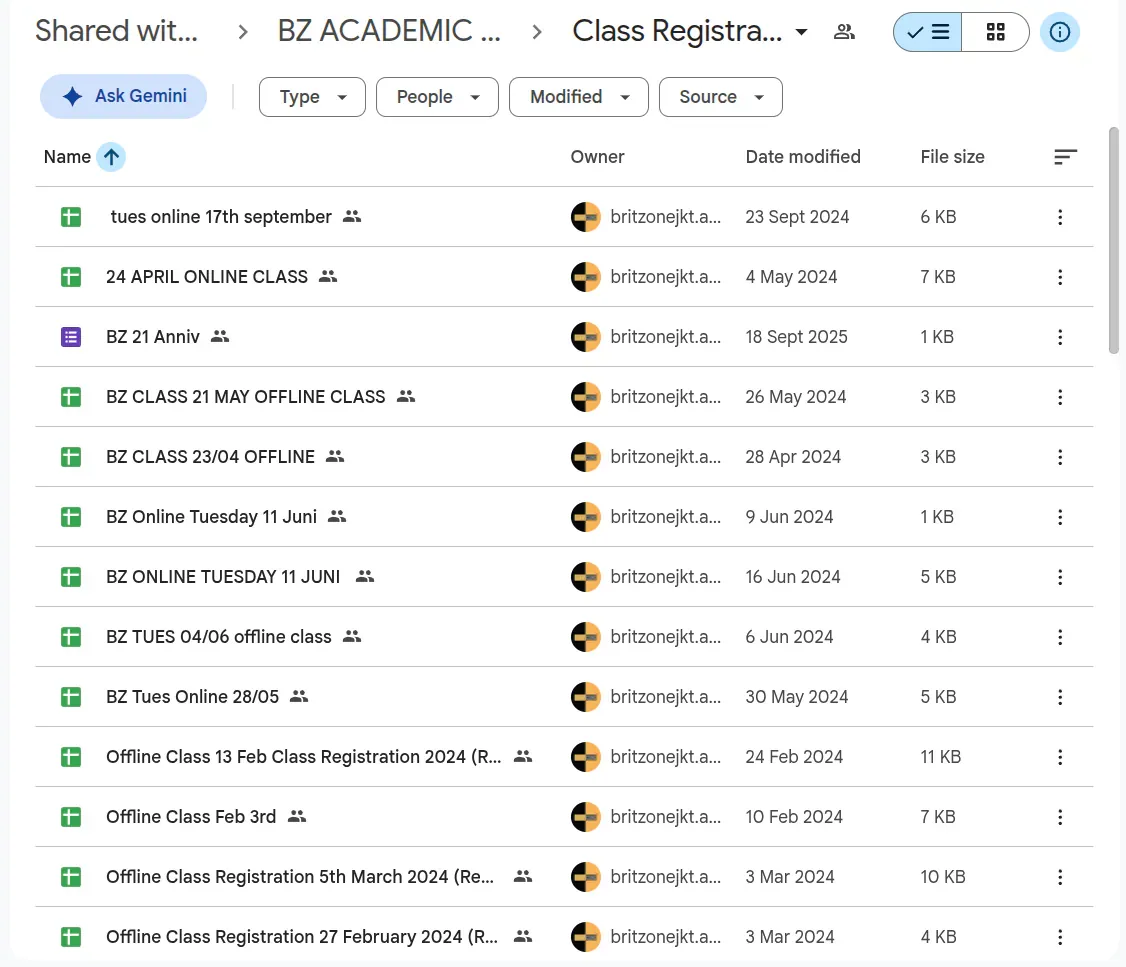Image resolution: width=1126 pixels, height=967 pixels.
Task: Open more actions for BZ CLASS 21 MAY OFFLINE CLASS
Action: 1060,397
